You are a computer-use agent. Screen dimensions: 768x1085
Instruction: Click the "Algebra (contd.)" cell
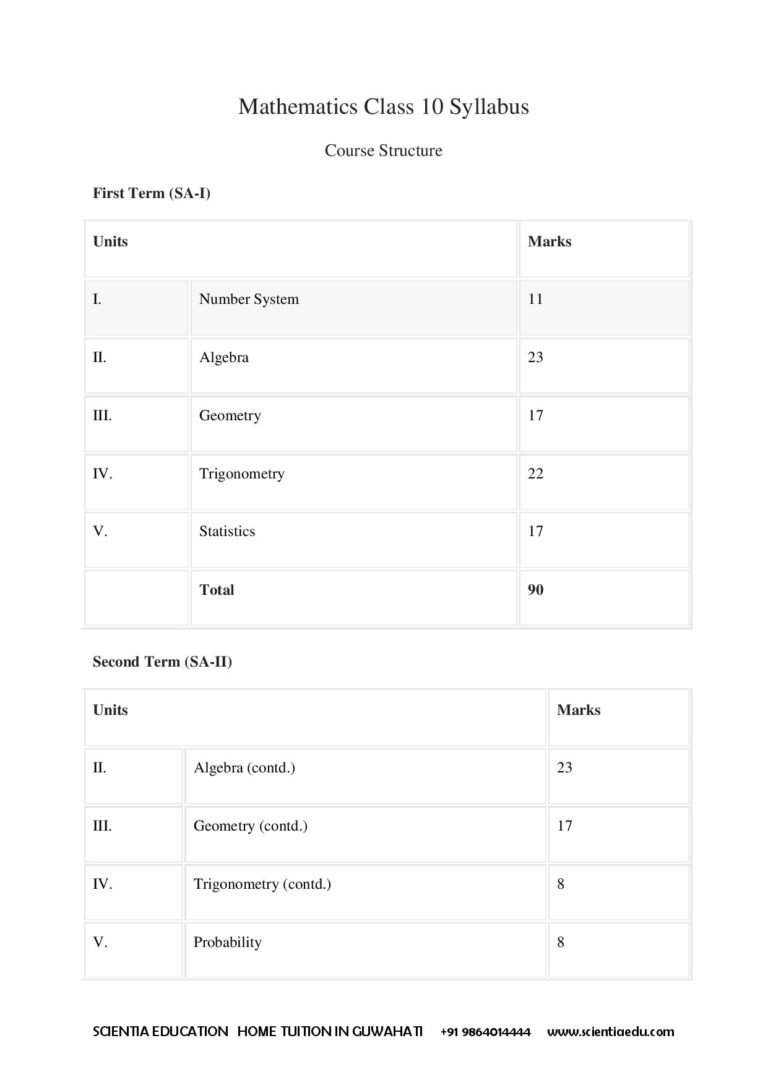click(x=244, y=768)
